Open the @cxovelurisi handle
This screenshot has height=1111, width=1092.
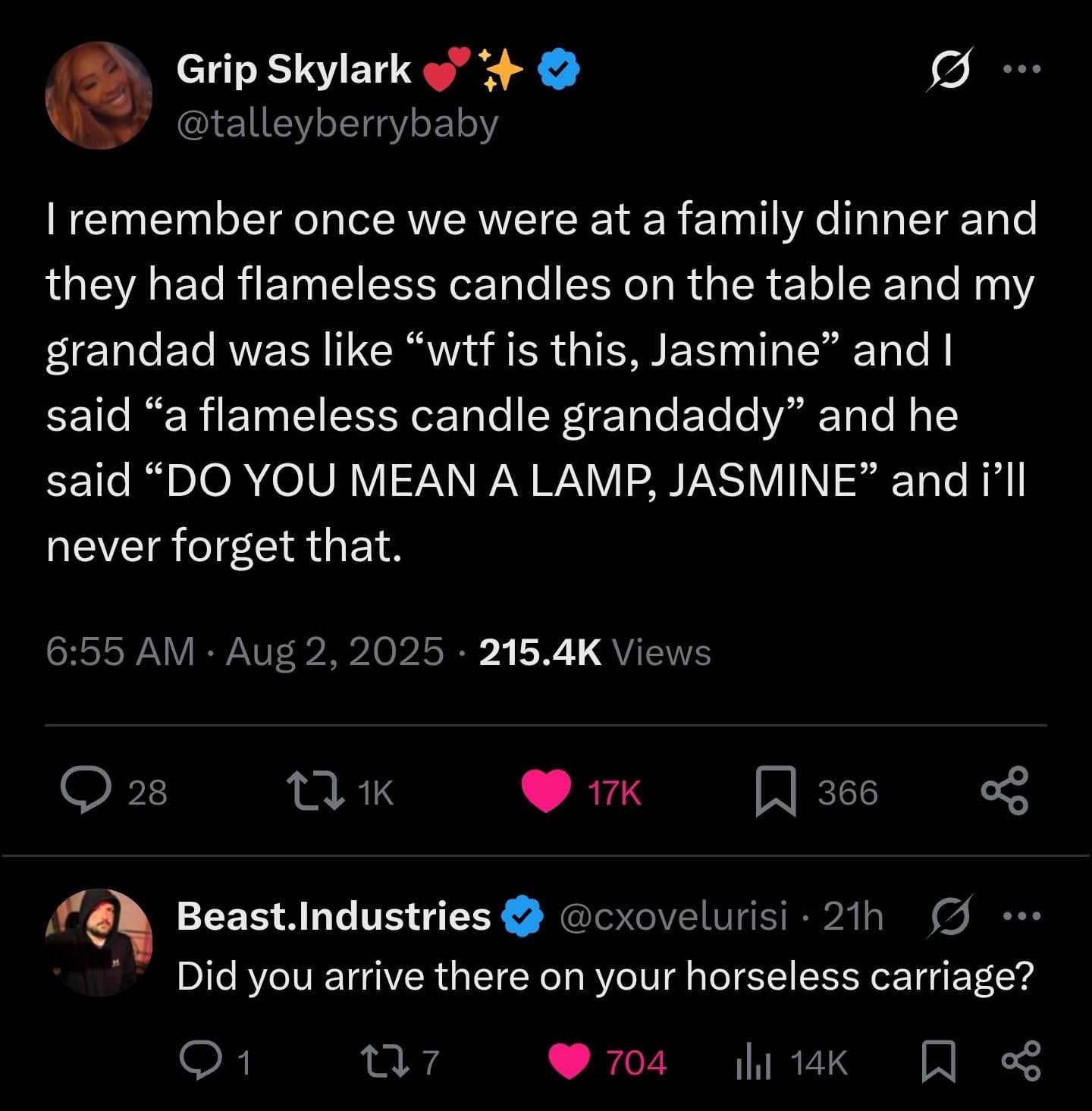(x=673, y=916)
